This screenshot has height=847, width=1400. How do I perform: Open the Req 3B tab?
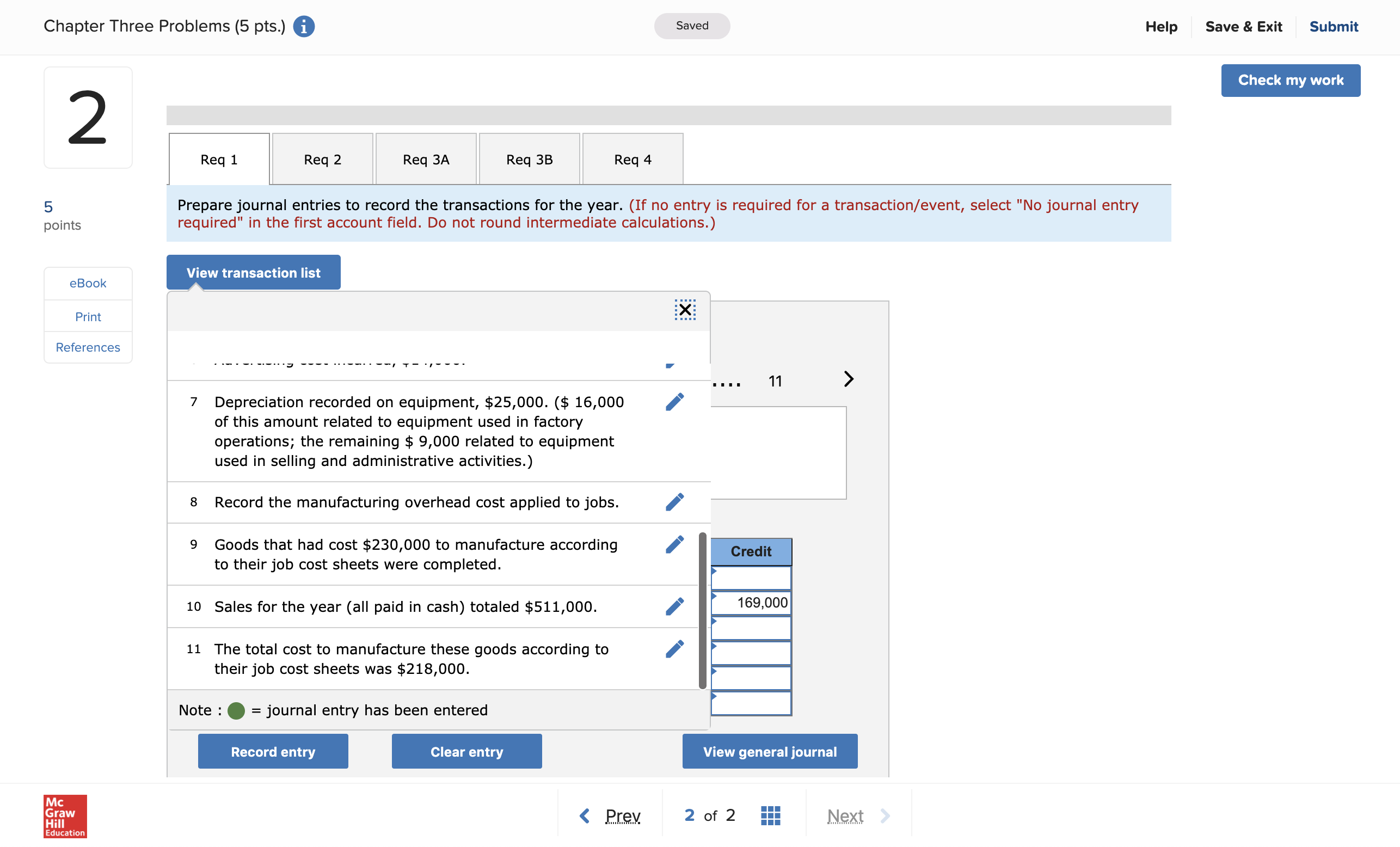(x=529, y=159)
